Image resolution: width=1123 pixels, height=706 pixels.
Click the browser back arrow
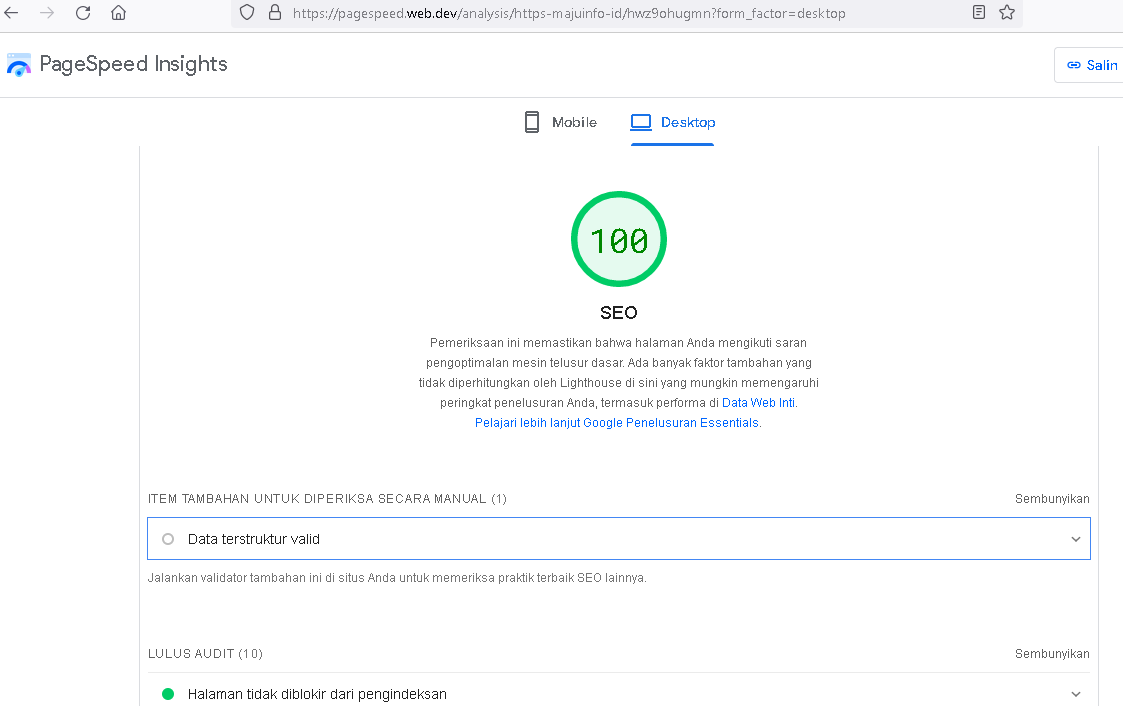[12, 13]
